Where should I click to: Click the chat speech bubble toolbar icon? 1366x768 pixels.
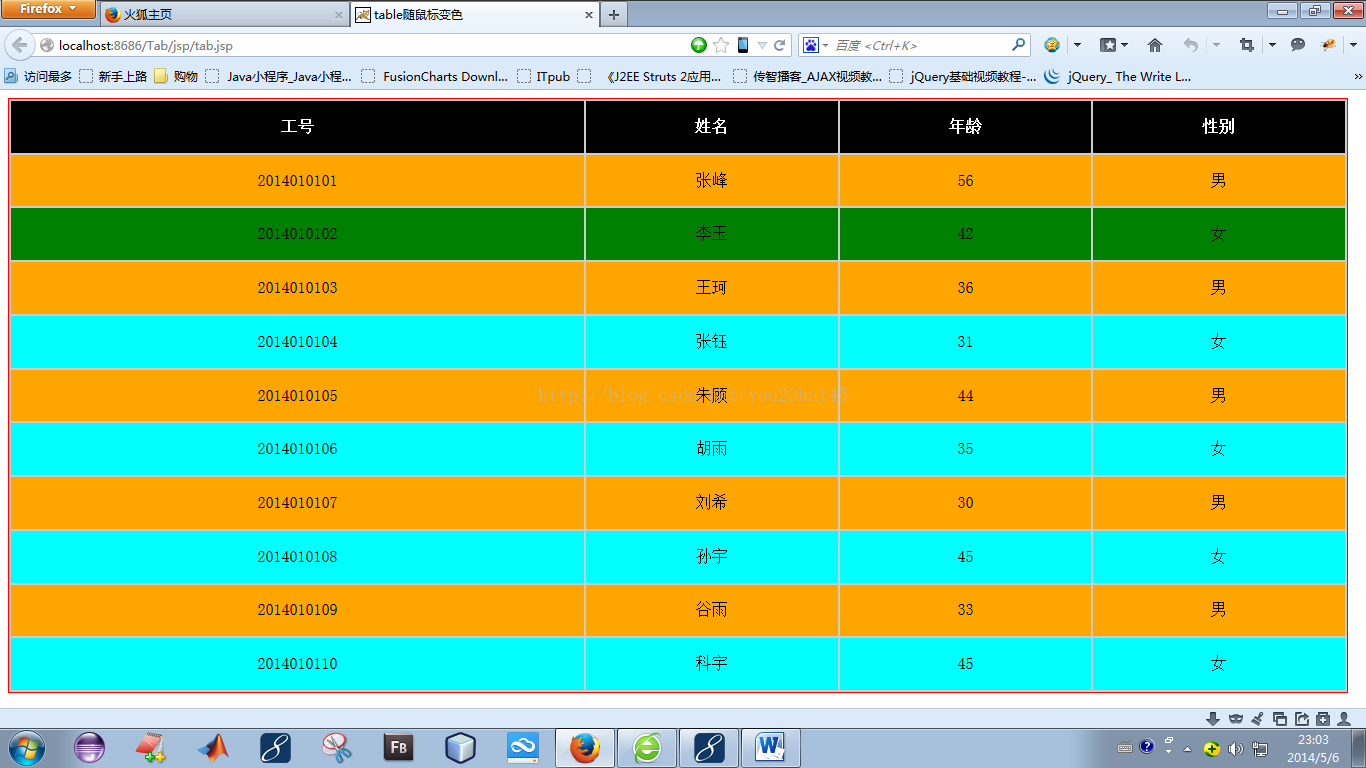[1298, 45]
